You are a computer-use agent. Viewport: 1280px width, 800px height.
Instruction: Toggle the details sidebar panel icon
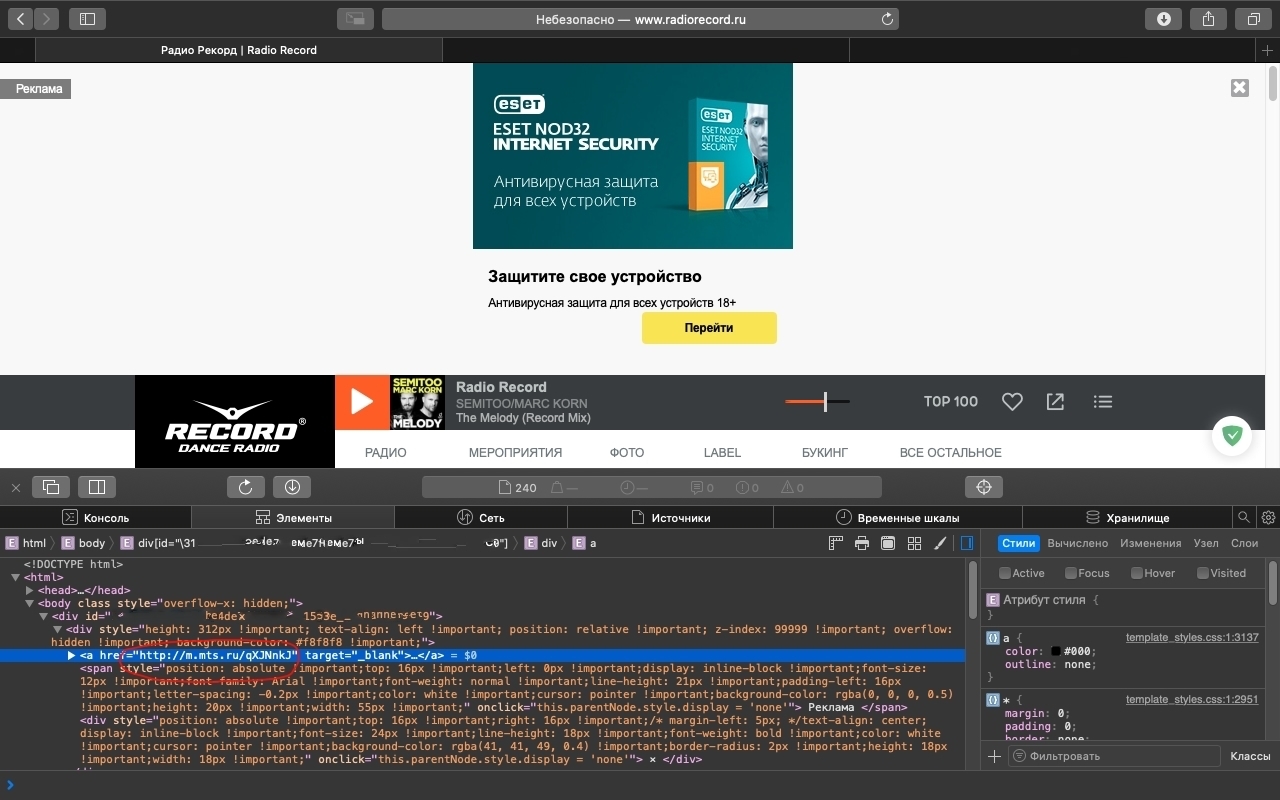pos(967,543)
